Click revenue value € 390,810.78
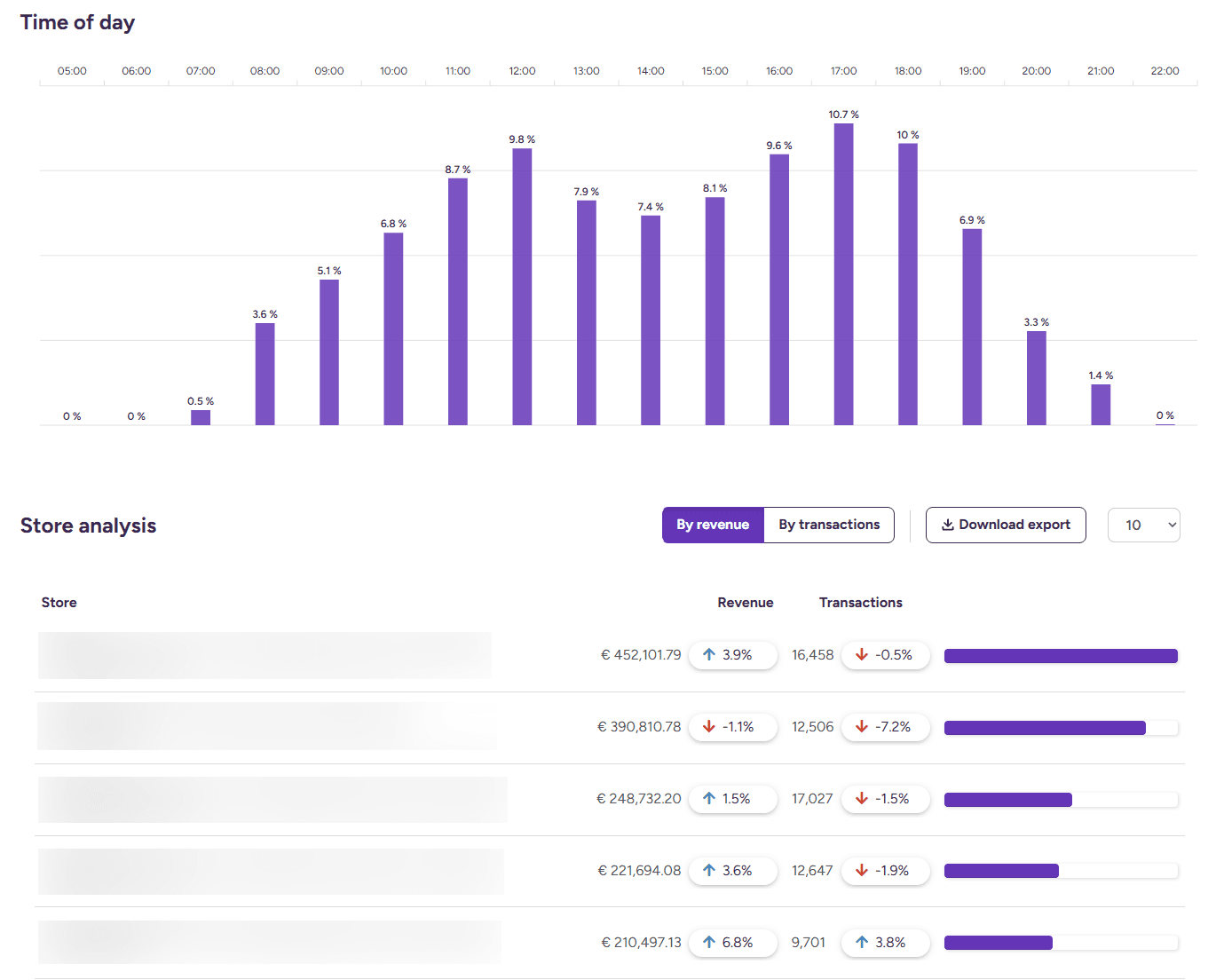This screenshot has width=1216, height=980. 639,727
